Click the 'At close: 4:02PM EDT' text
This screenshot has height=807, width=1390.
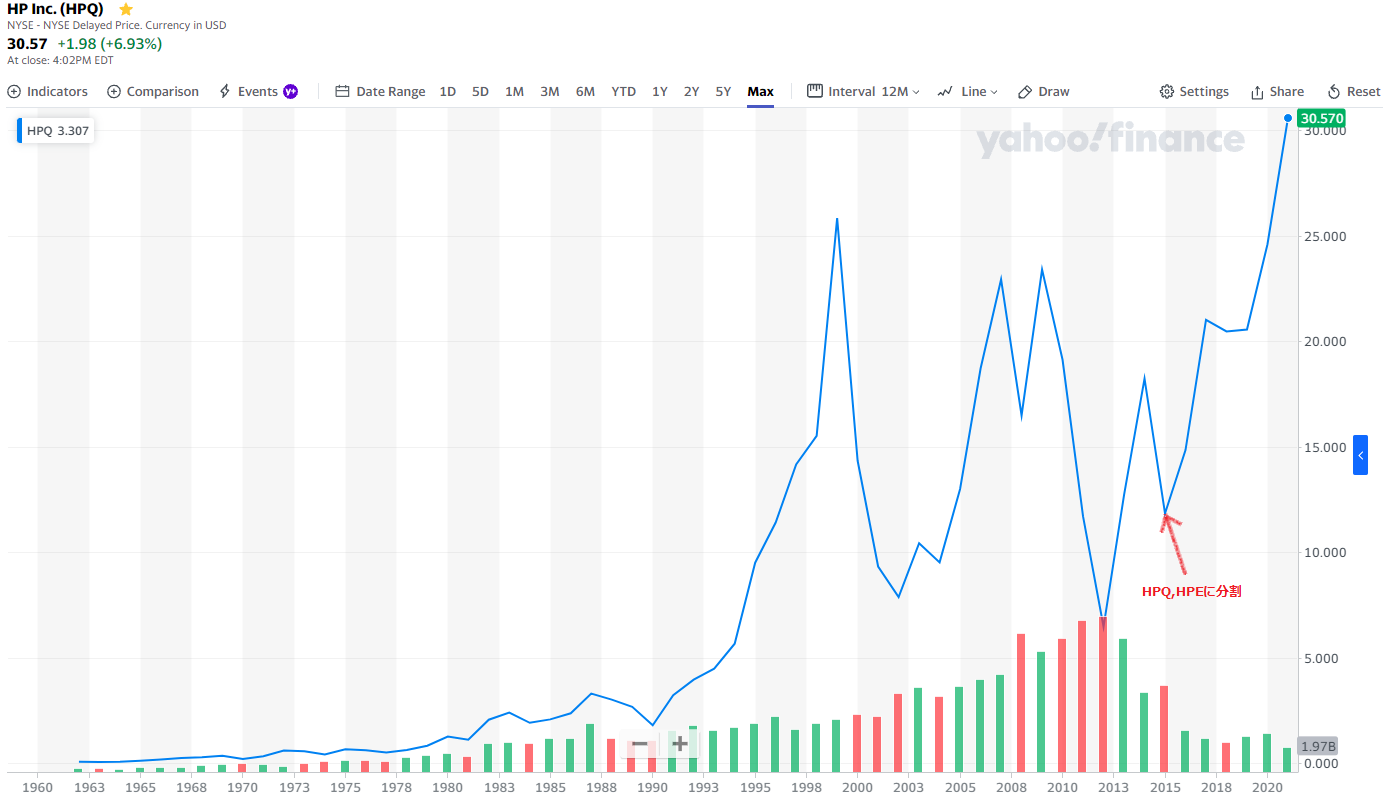click(60, 60)
